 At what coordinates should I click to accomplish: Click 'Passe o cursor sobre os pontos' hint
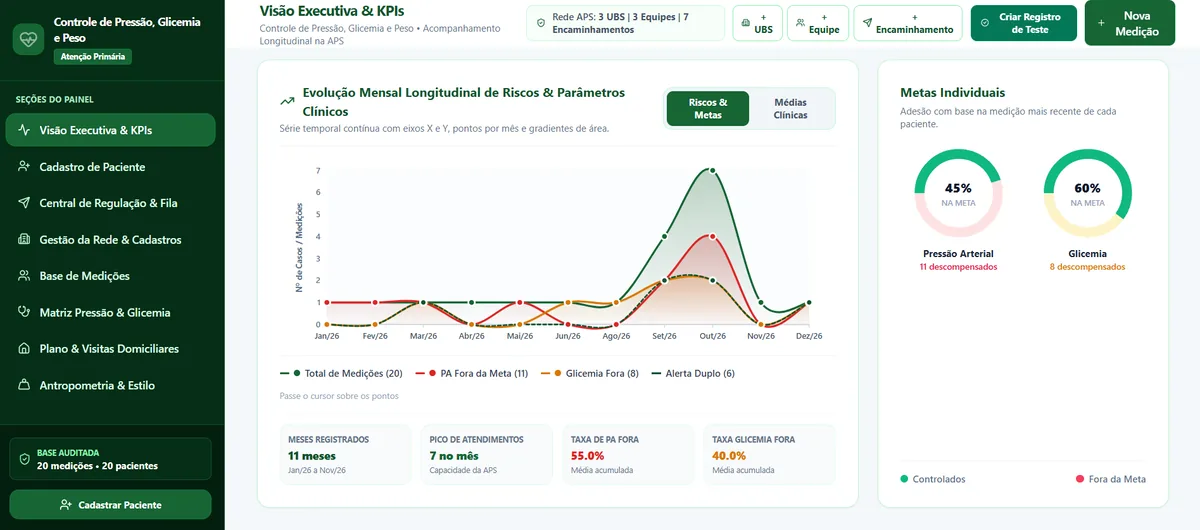pos(339,396)
